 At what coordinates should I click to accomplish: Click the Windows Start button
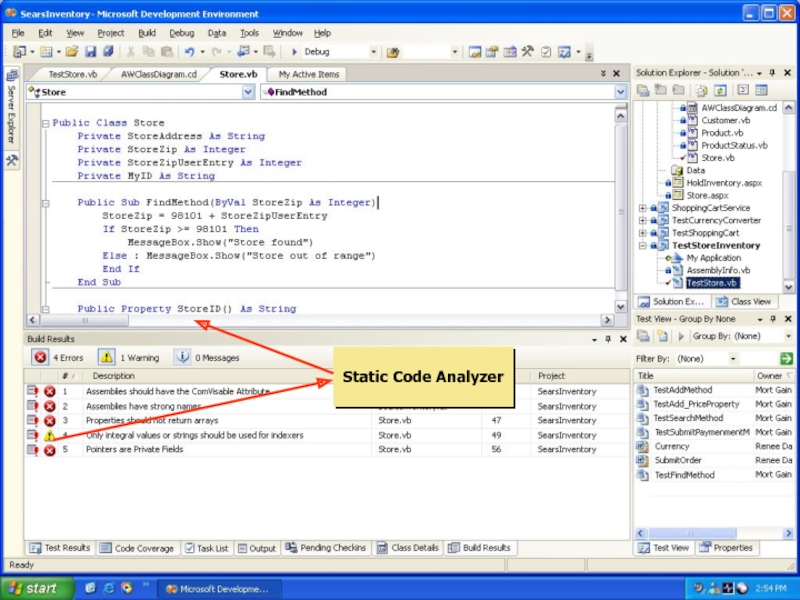(x=32, y=589)
